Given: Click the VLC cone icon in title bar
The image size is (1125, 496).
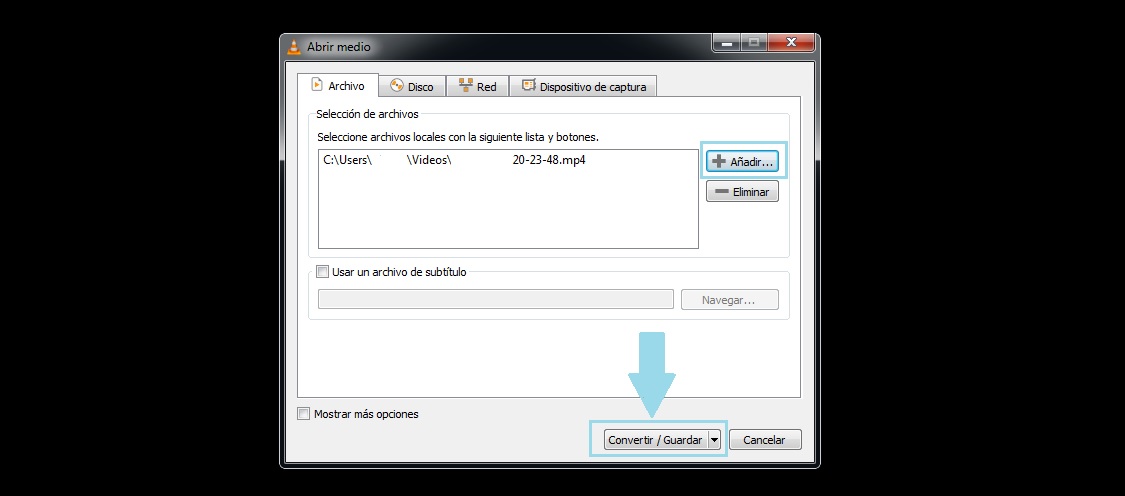Looking at the screenshot, I should [x=293, y=47].
